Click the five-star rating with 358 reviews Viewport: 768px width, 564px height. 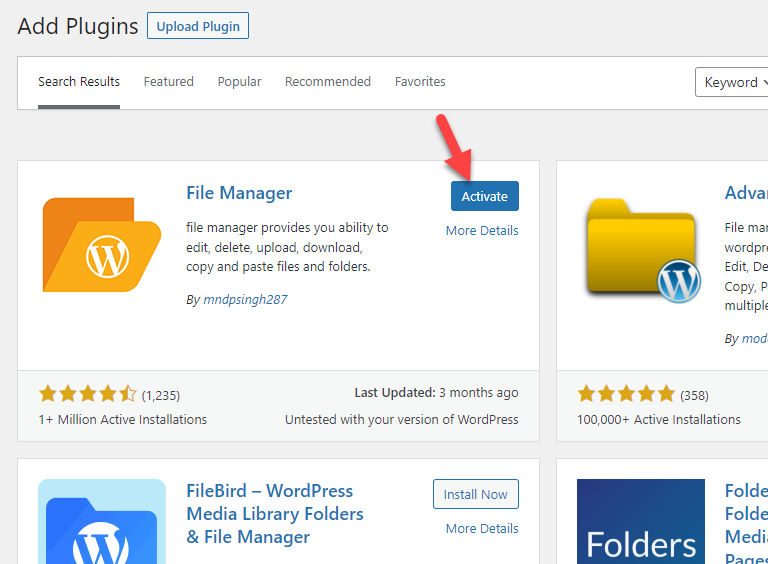click(x=626, y=394)
